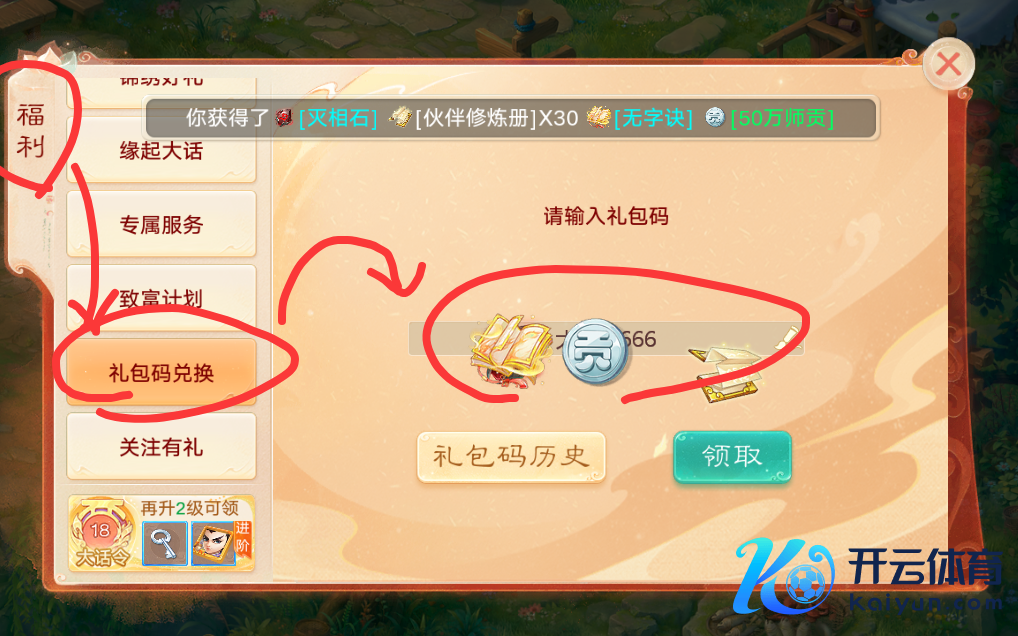
Task: Switch to the 福利 side tab
Action: pos(31,131)
